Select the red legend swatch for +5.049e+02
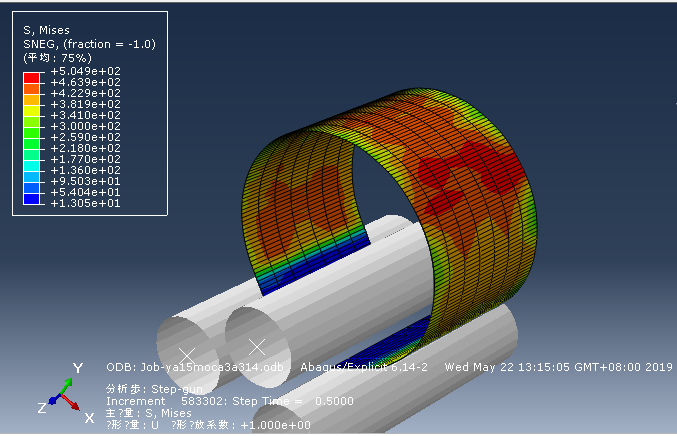Screen dimensions: 677x436 coord(32,78)
